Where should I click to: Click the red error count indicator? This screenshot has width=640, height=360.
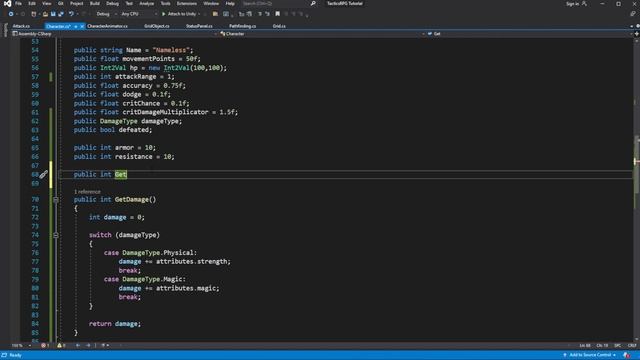(45, 345)
